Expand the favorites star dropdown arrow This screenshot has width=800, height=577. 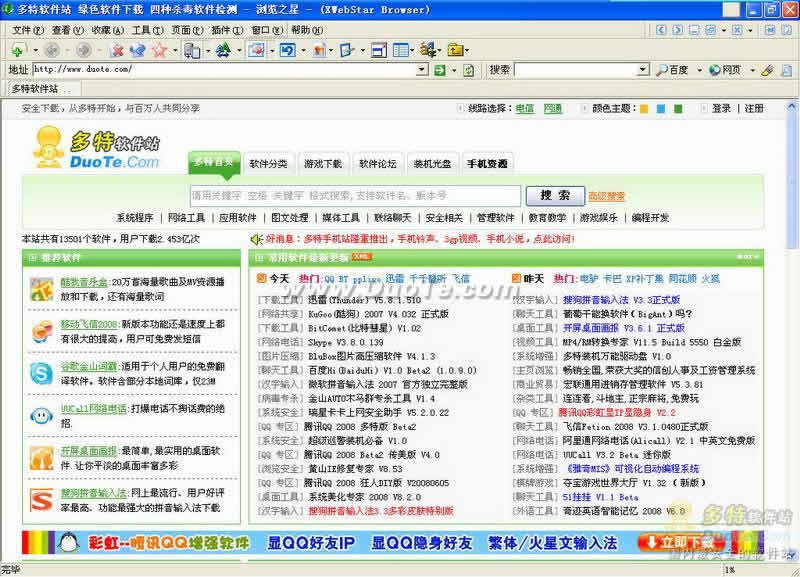click(x=174, y=51)
